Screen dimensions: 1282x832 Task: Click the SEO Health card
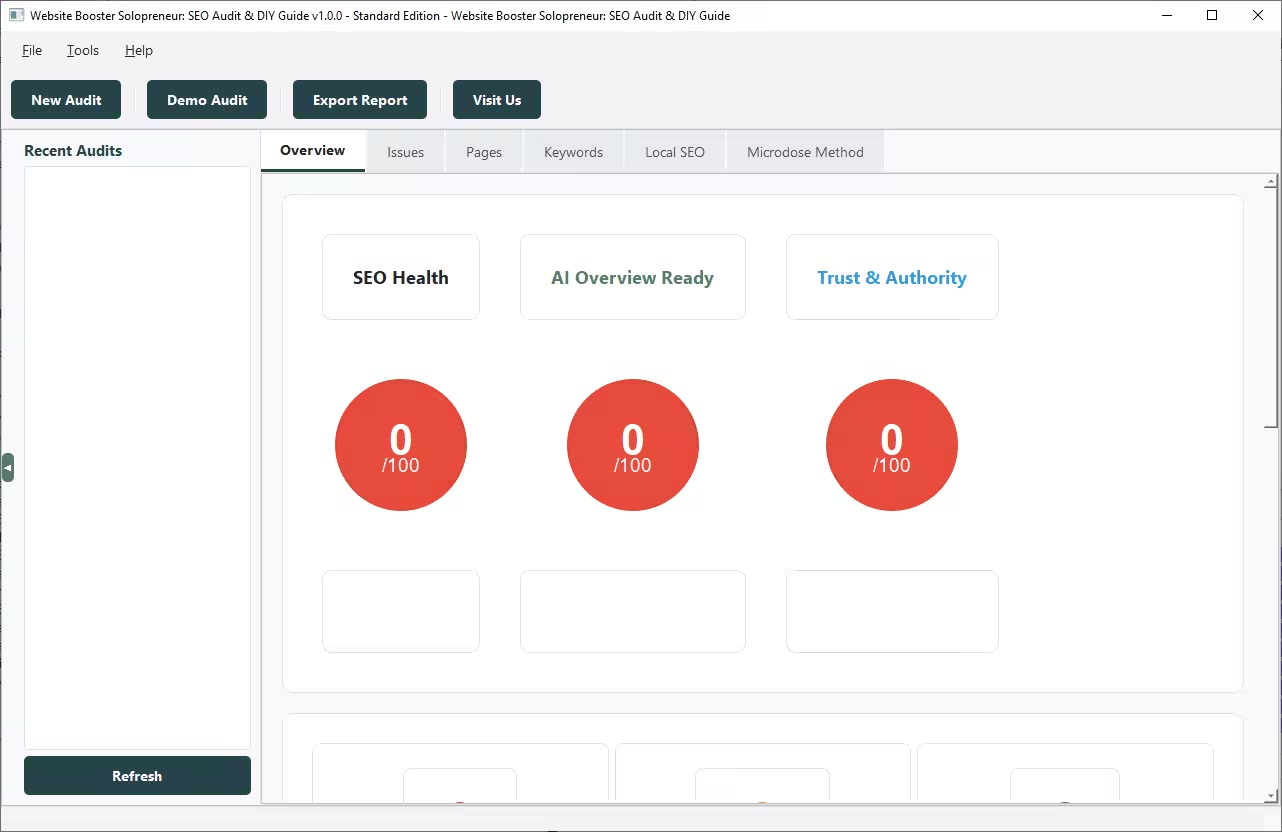[400, 278]
